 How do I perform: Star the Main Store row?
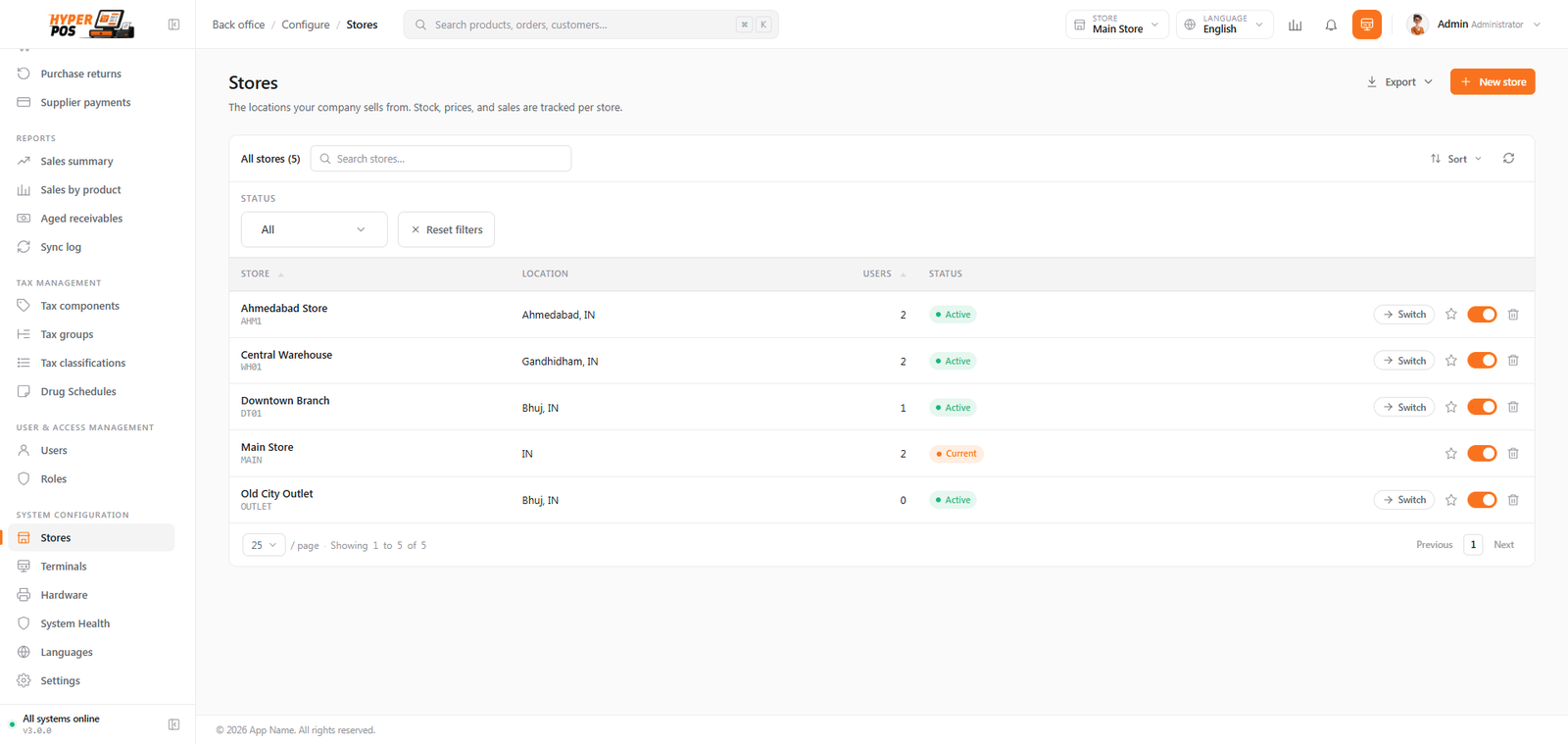pyautogui.click(x=1450, y=454)
